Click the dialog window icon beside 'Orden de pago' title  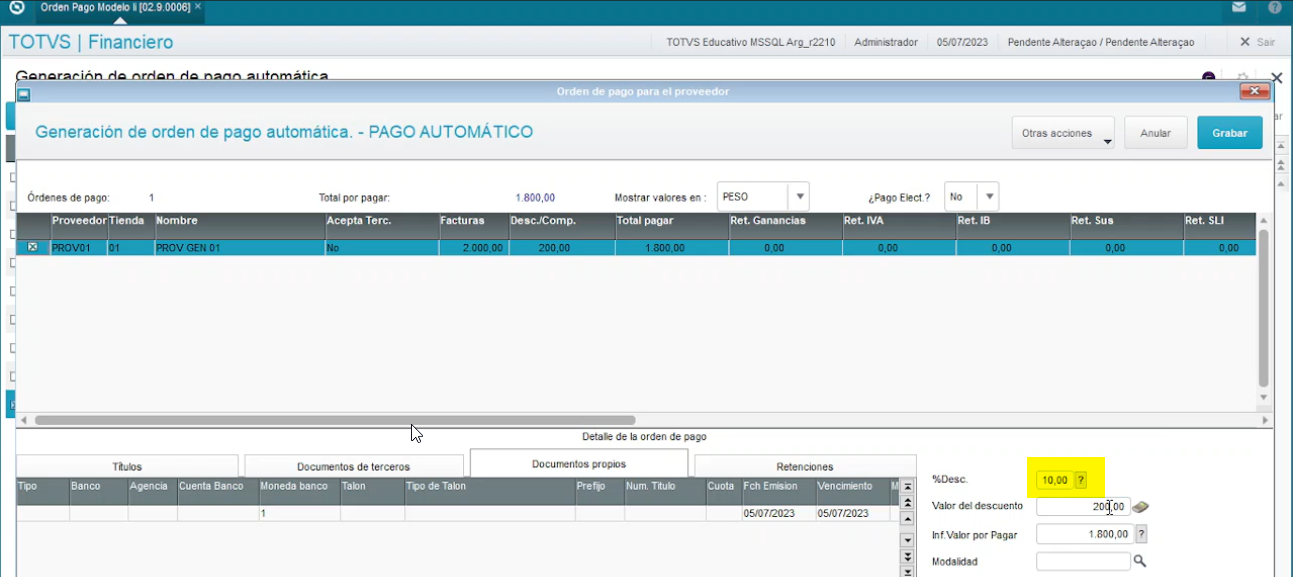click(x=24, y=93)
